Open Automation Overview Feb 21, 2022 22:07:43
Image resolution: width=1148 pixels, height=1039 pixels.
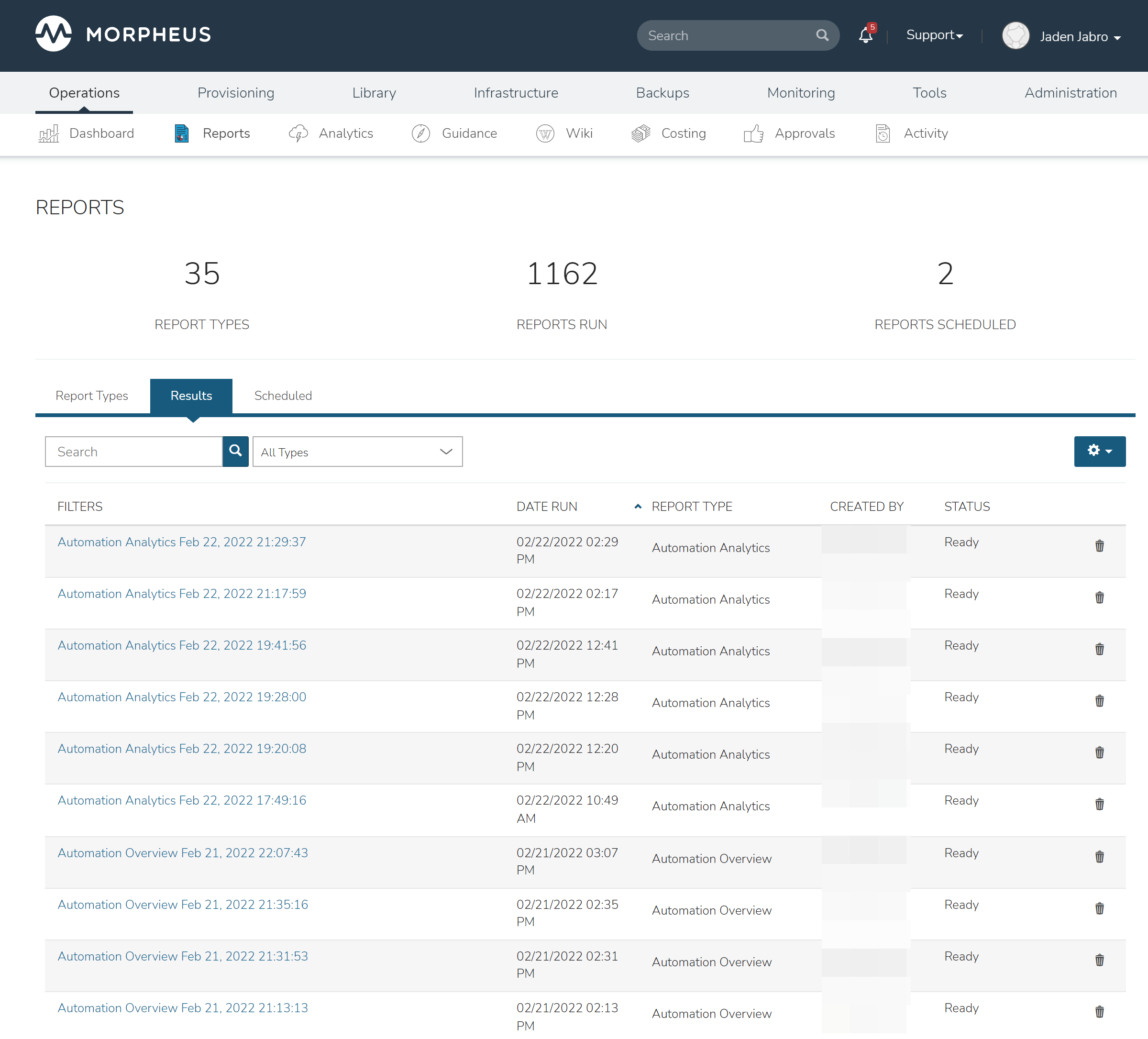point(183,853)
